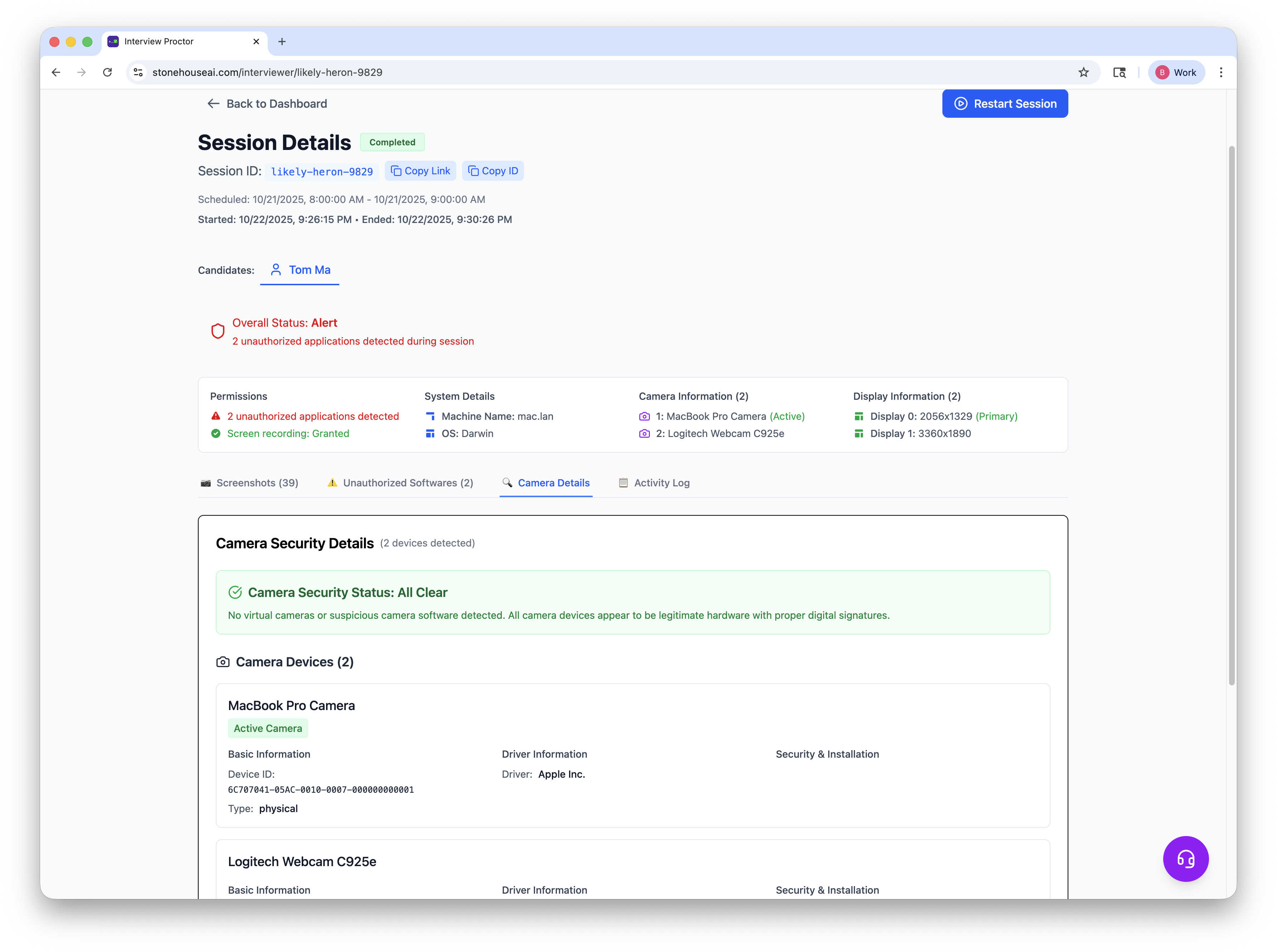Viewport: 1277px width, 952px height.
Task: Go Back to Dashboard
Action: tap(267, 104)
